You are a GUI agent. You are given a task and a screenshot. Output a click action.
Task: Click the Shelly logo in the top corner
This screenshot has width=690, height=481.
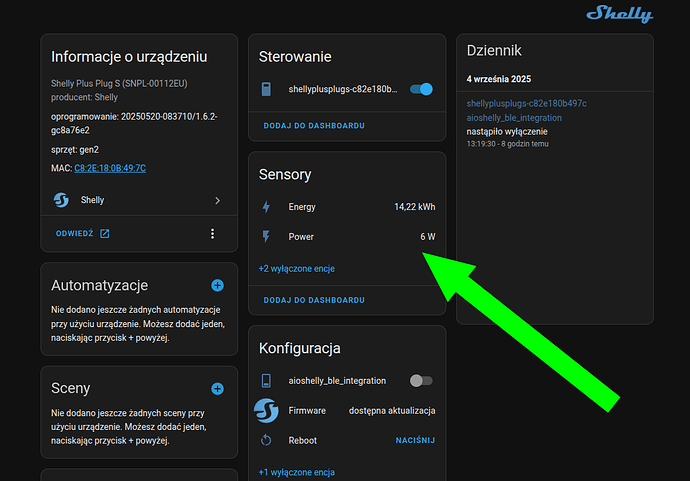619,14
